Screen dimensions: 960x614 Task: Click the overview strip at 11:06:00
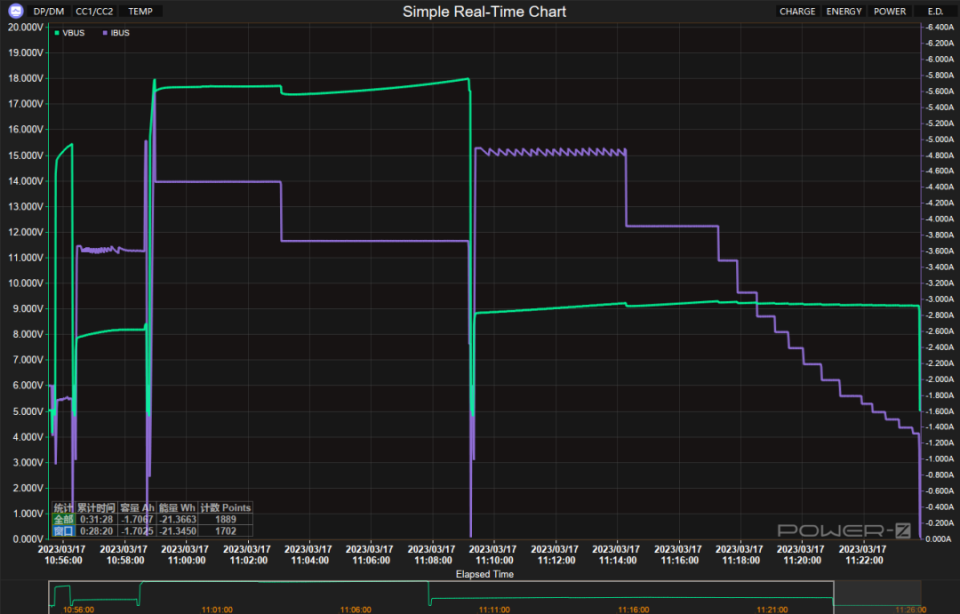356,610
